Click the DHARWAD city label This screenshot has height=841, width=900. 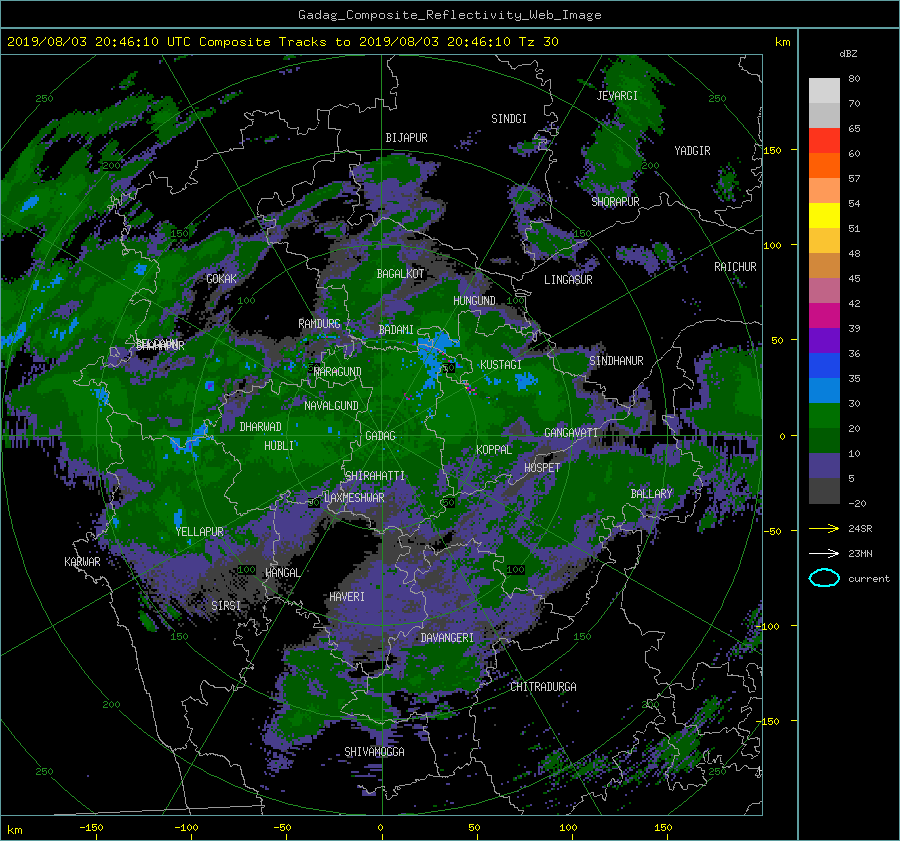[261, 427]
